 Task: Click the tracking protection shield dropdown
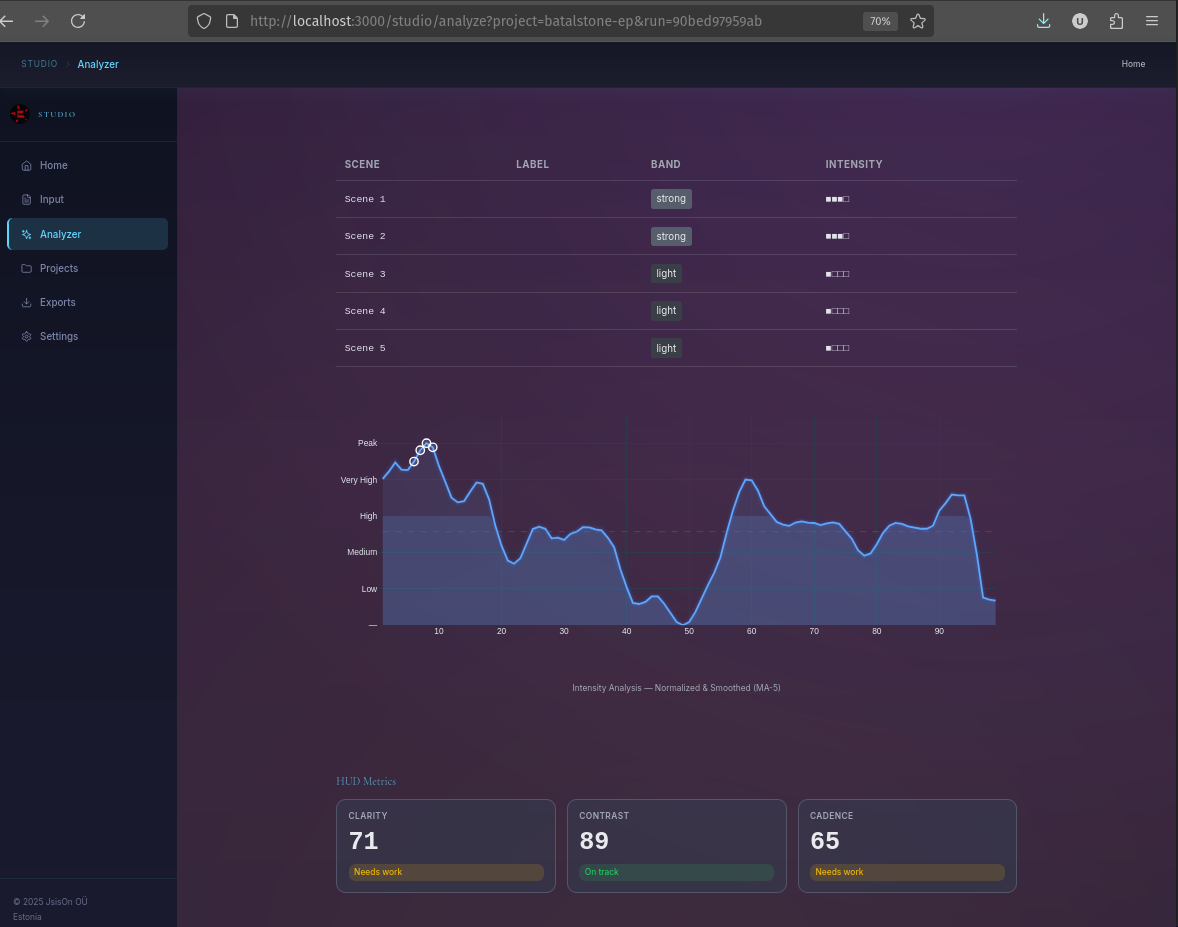tap(203, 20)
